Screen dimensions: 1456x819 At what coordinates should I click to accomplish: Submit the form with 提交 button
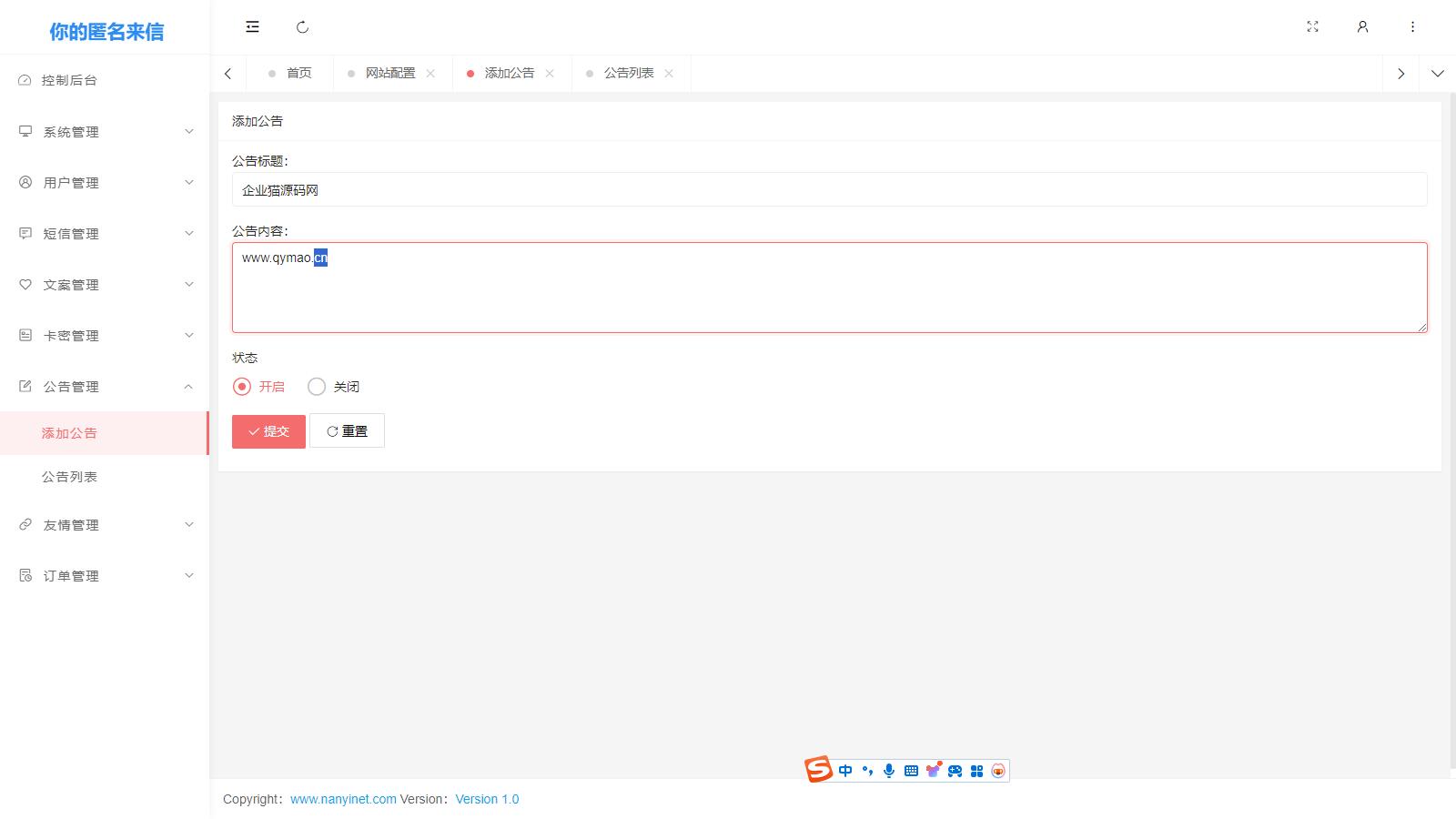pyautogui.click(x=268, y=431)
